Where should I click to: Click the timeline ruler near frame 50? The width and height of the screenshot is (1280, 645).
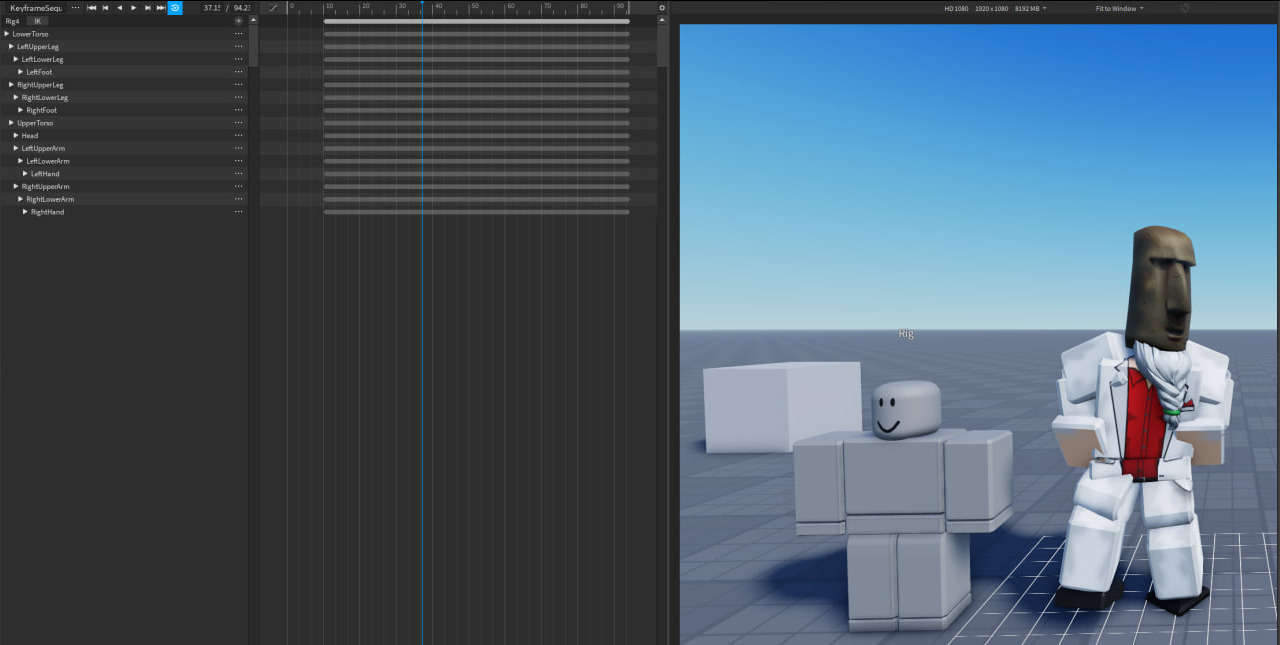coord(474,7)
